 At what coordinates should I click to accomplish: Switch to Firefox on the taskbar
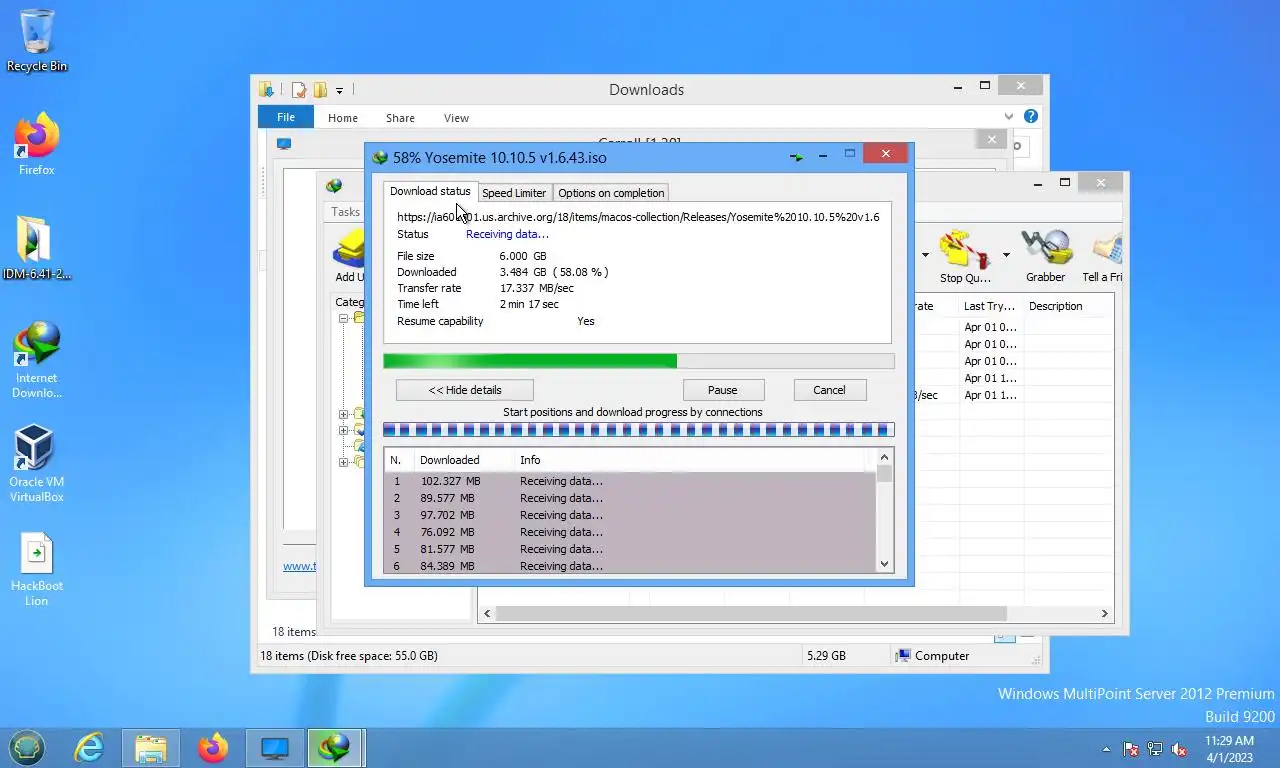(x=212, y=748)
